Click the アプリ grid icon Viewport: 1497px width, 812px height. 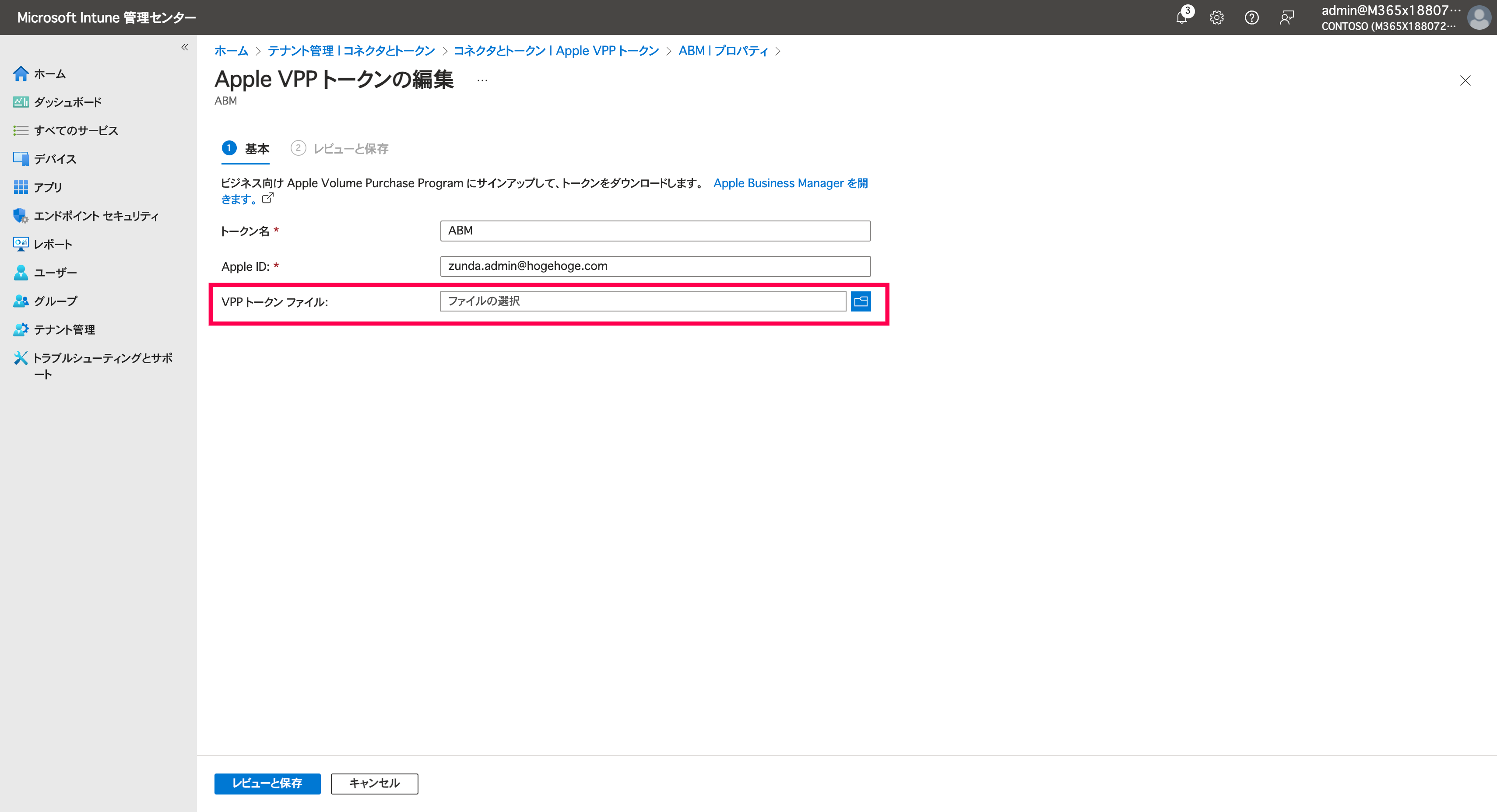(x=20, y=187)
